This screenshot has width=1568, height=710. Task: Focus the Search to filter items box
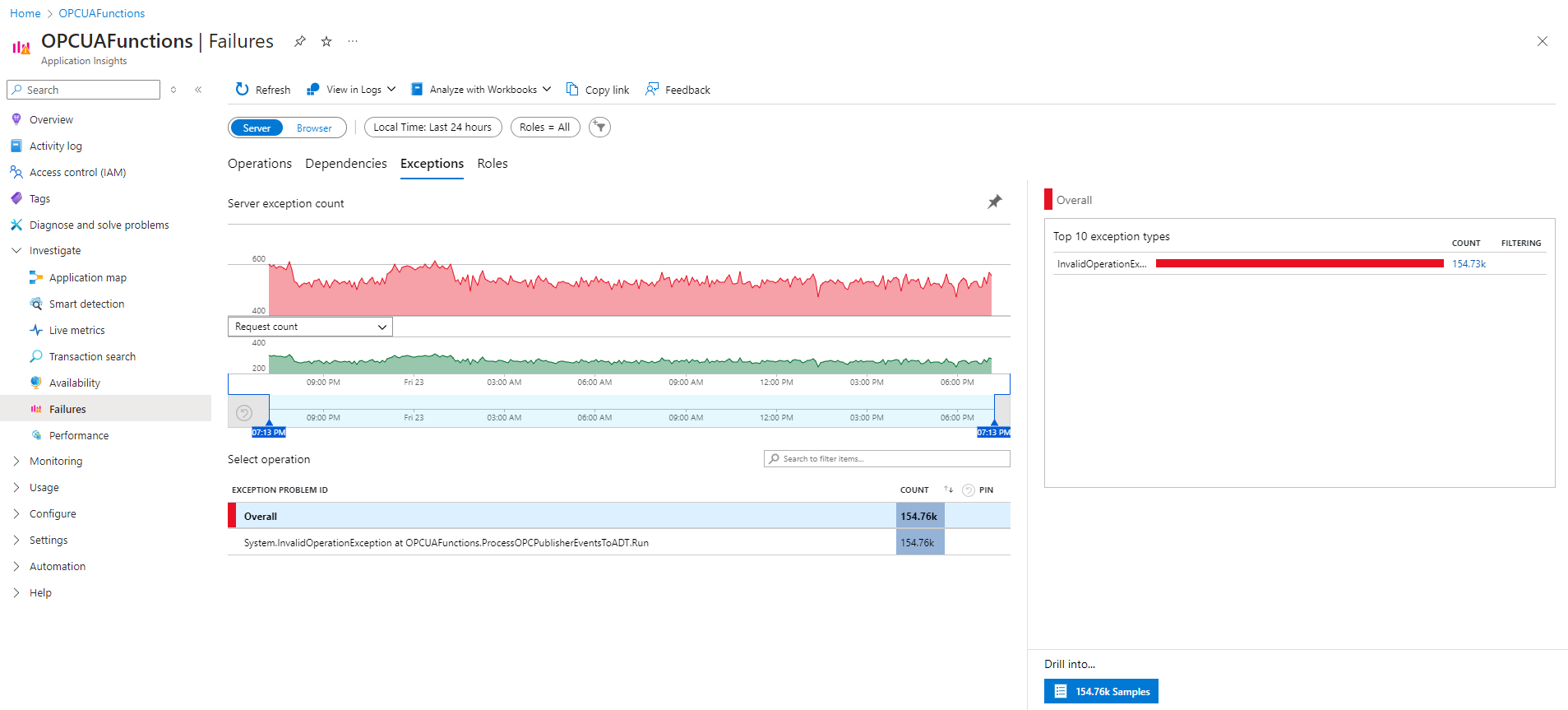[x=886, y=459]
